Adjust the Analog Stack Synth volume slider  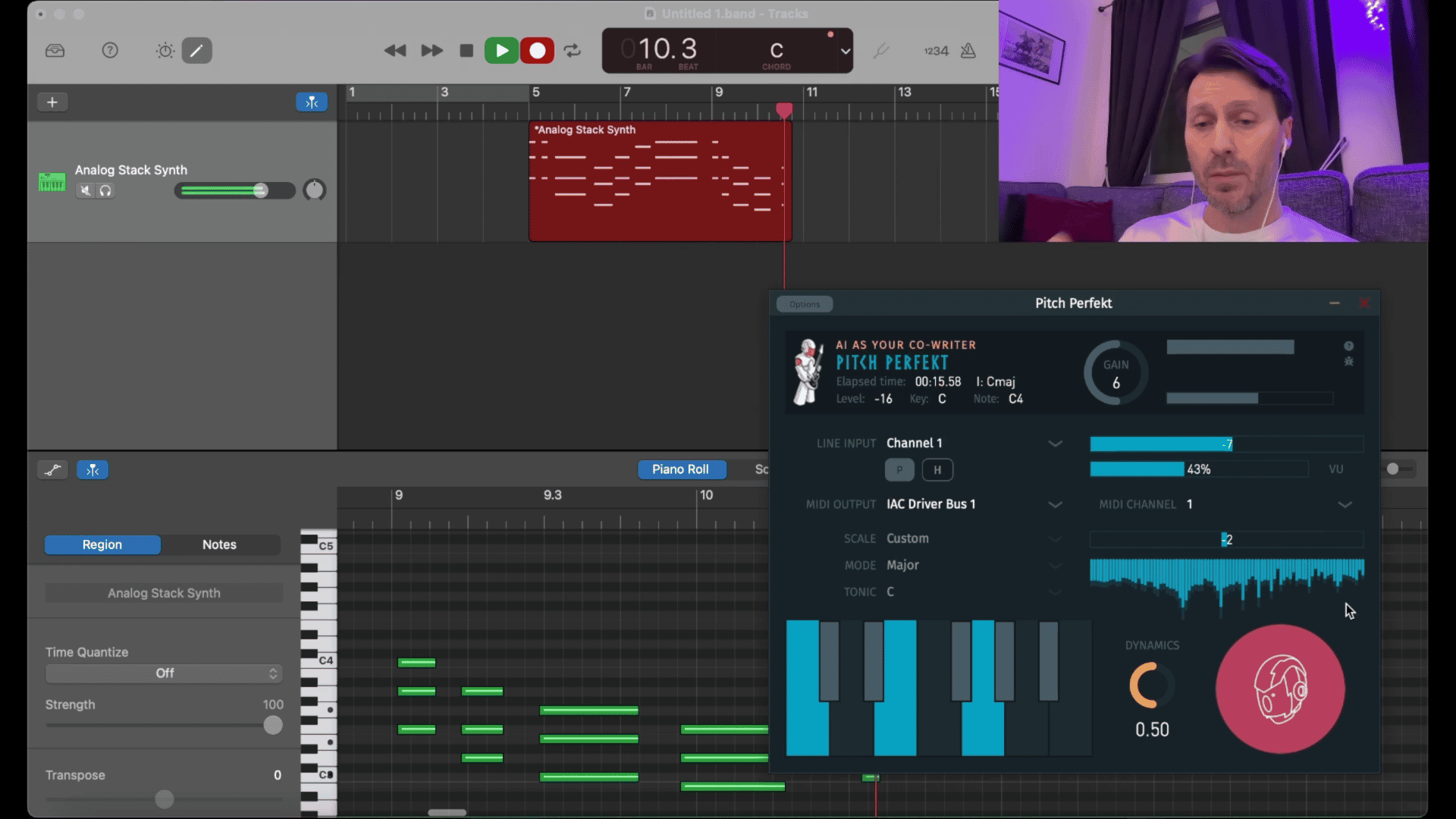[260, 190]
